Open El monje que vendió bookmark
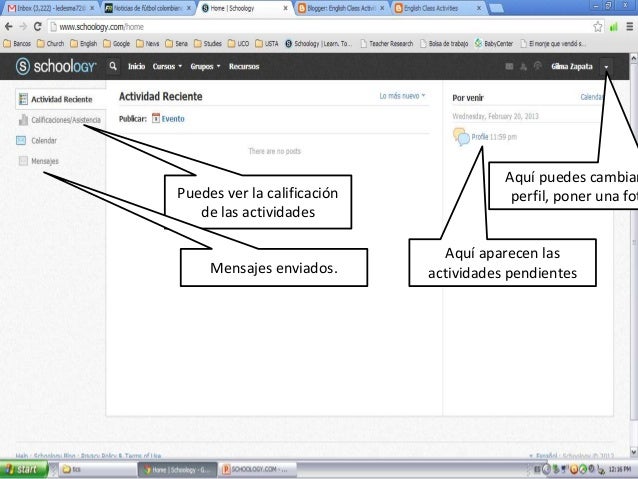Viewport: 638px width, 479px height. point(553,44)
